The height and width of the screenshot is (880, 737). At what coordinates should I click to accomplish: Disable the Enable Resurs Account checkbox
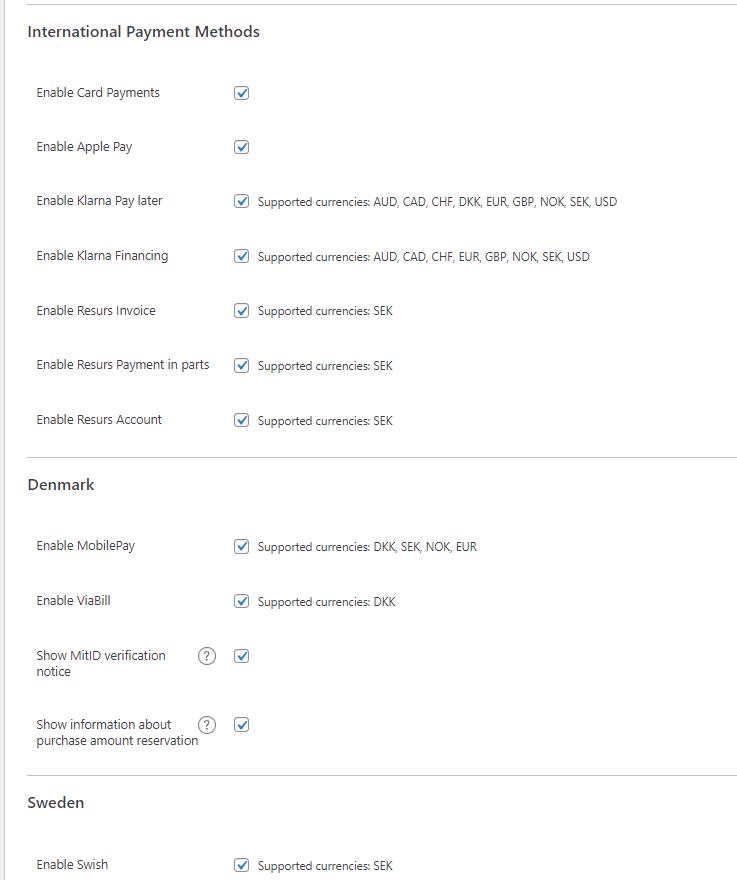pyautogui.click(x=241, y=420)
